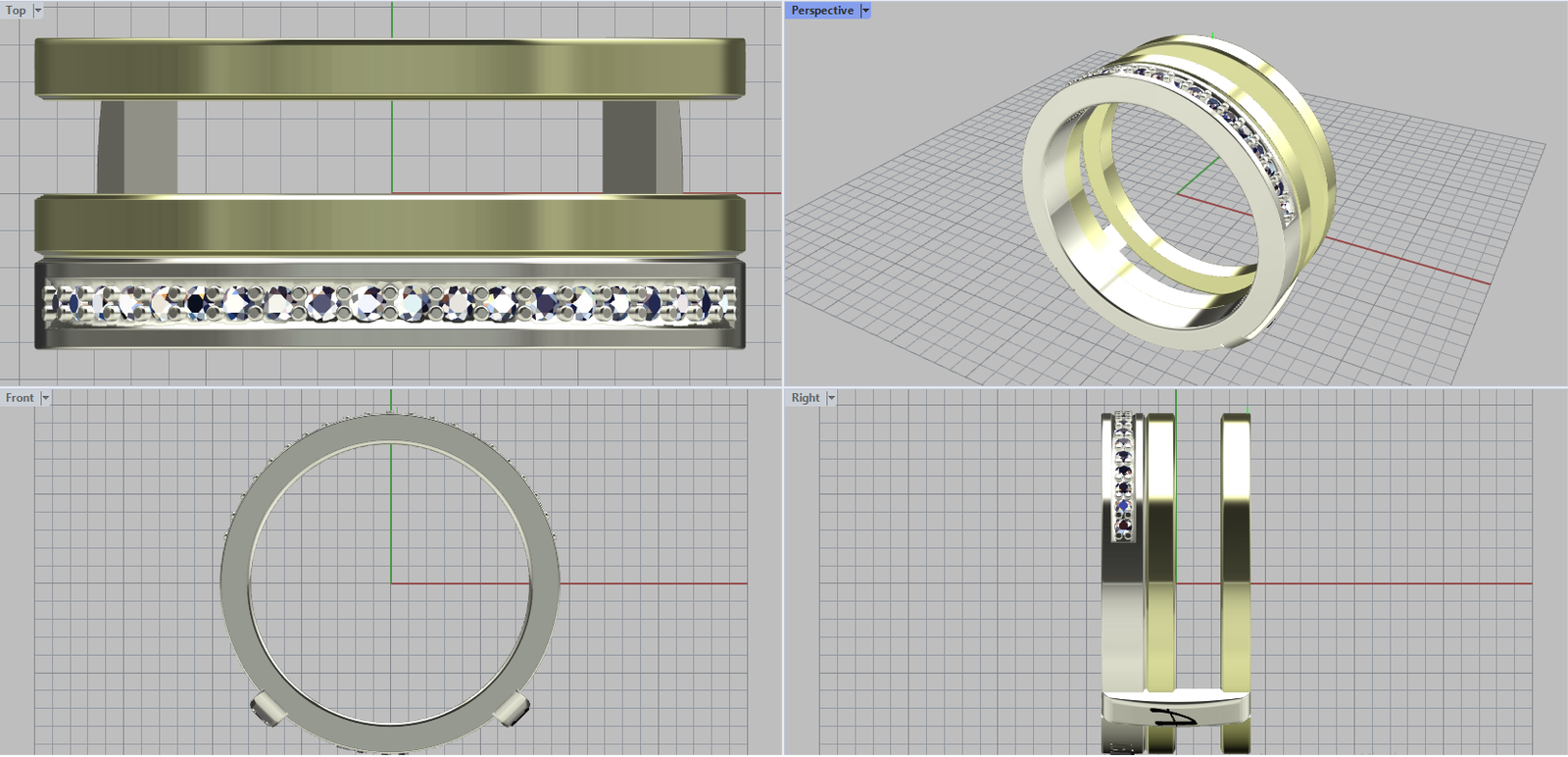This screenshot has height=757, width=1568.
Task: Pick the rightmost gold band in Right view
Action: [1236, 549]
